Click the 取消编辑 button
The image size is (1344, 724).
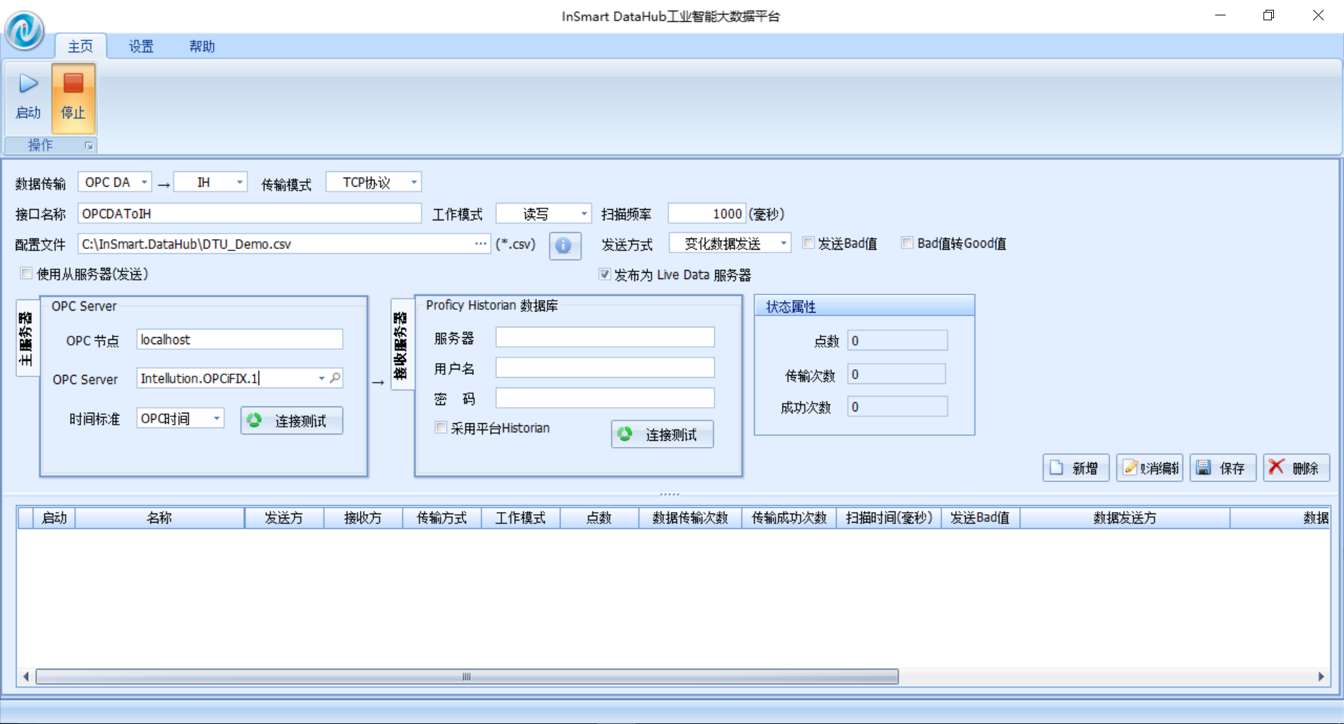[x=1150, y=467]
